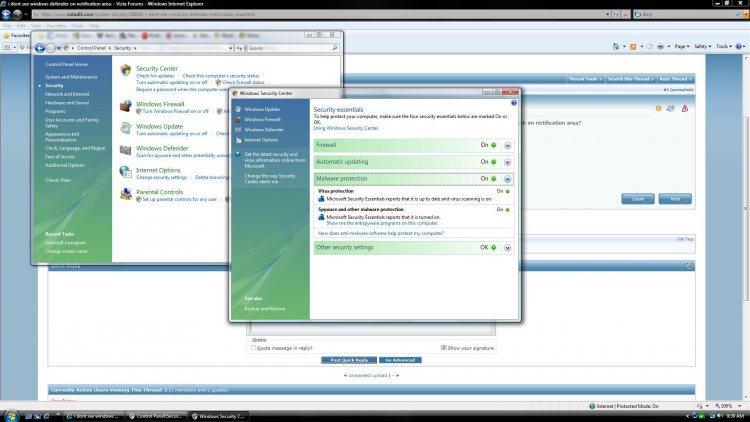The width and height of the screenshot is (750, 422).
Task: Open the Thread Tools forum menu
Action: (x=585, y=79)
